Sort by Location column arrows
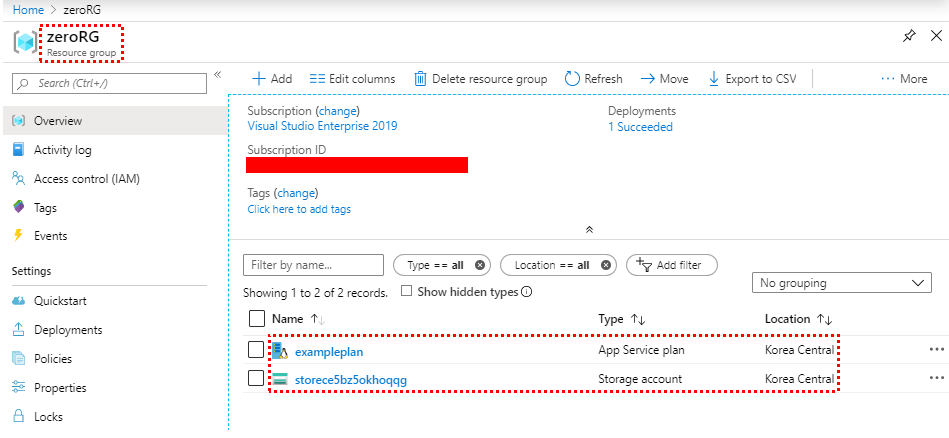This screenshot has height=438, width=949. [824, 319]
